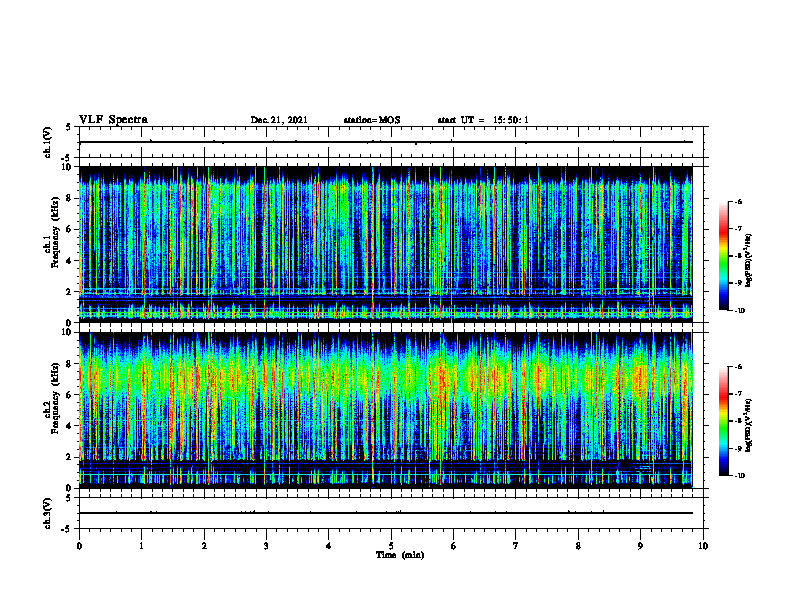Image resolution: width=792 pixels, height=612 pixels.
Task: Click the ch.1 spectrogram panel
Action: [386, 244]
